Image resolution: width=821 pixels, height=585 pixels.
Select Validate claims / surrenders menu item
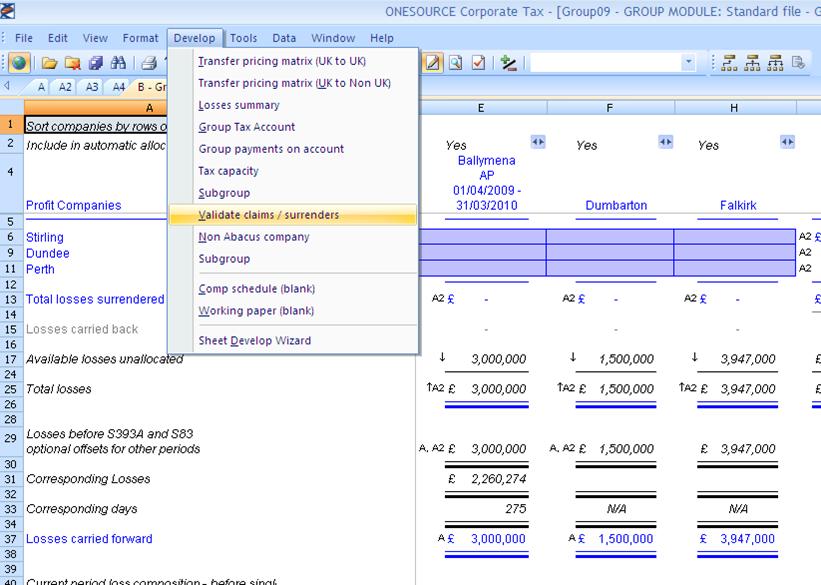tap(268, 215)
